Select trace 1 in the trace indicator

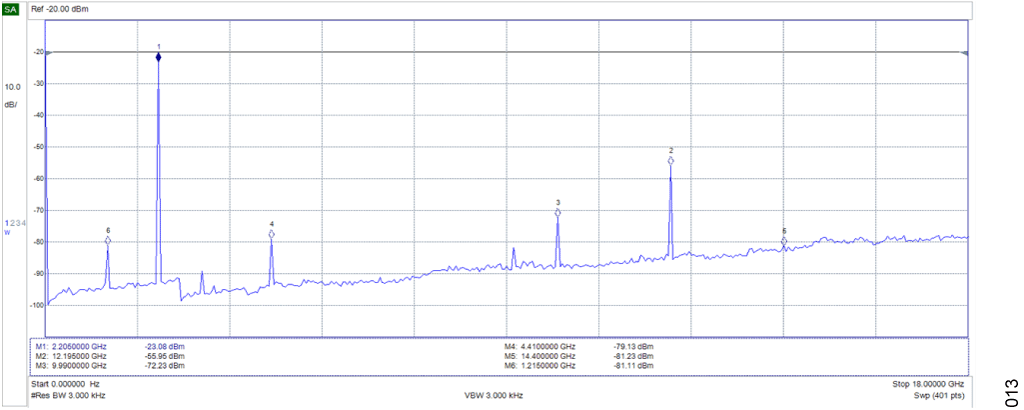[5, 222]
